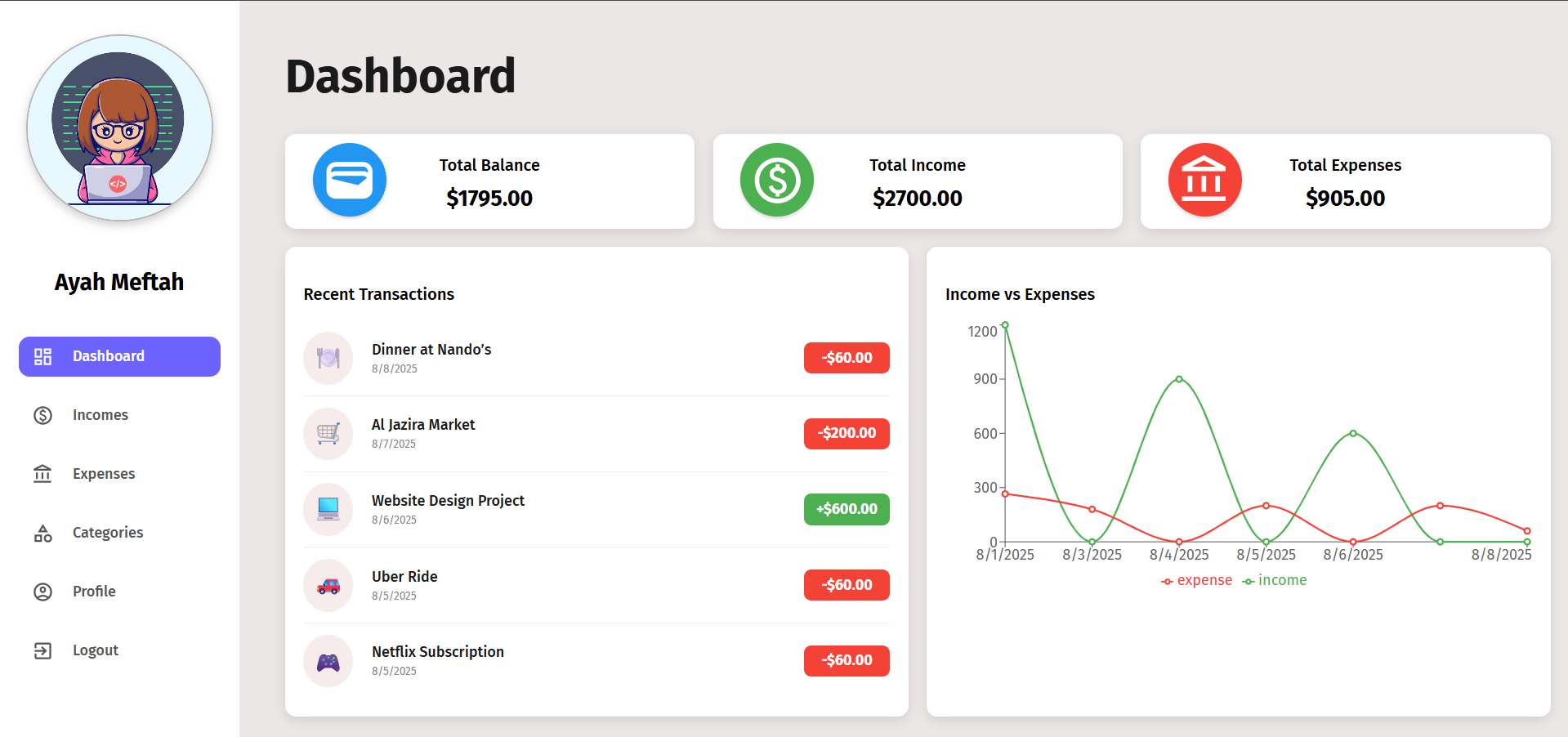Open the Expenses section in sidebar
The height and width of the screenshot is (737, 1568).
[103, 474]
